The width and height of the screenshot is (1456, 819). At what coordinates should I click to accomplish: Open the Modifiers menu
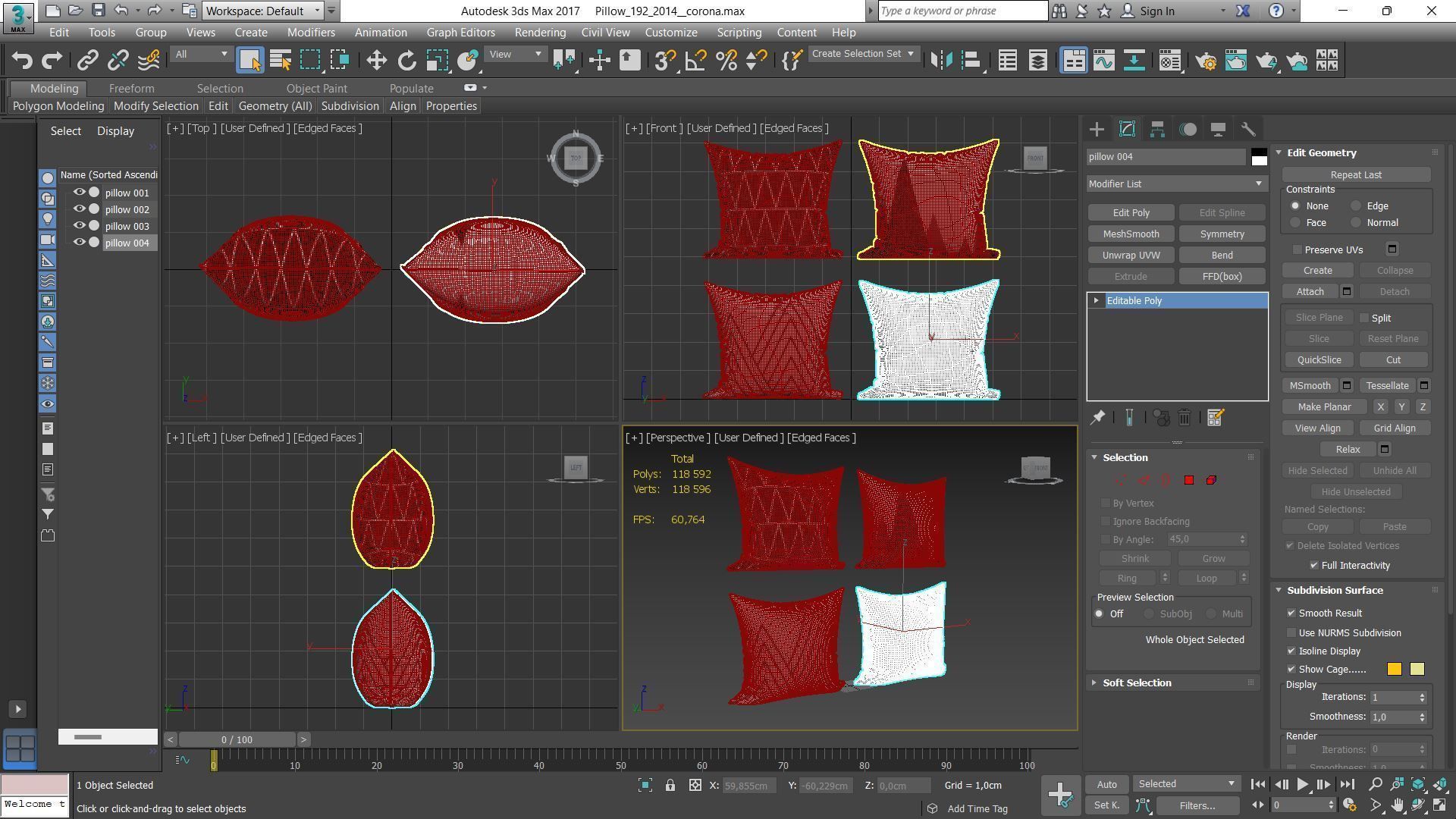point(311,33)
